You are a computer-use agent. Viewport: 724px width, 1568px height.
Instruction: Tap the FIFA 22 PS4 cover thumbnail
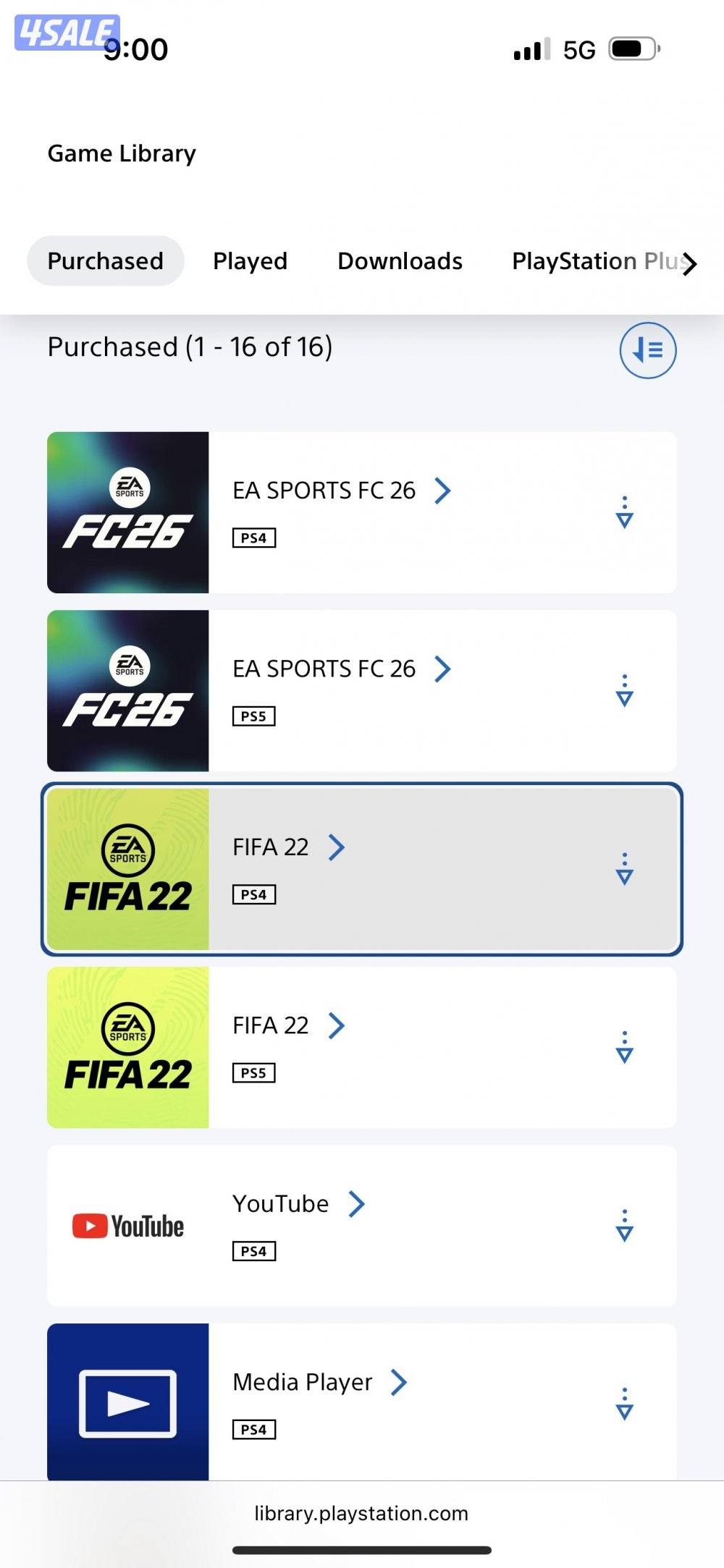128,869
